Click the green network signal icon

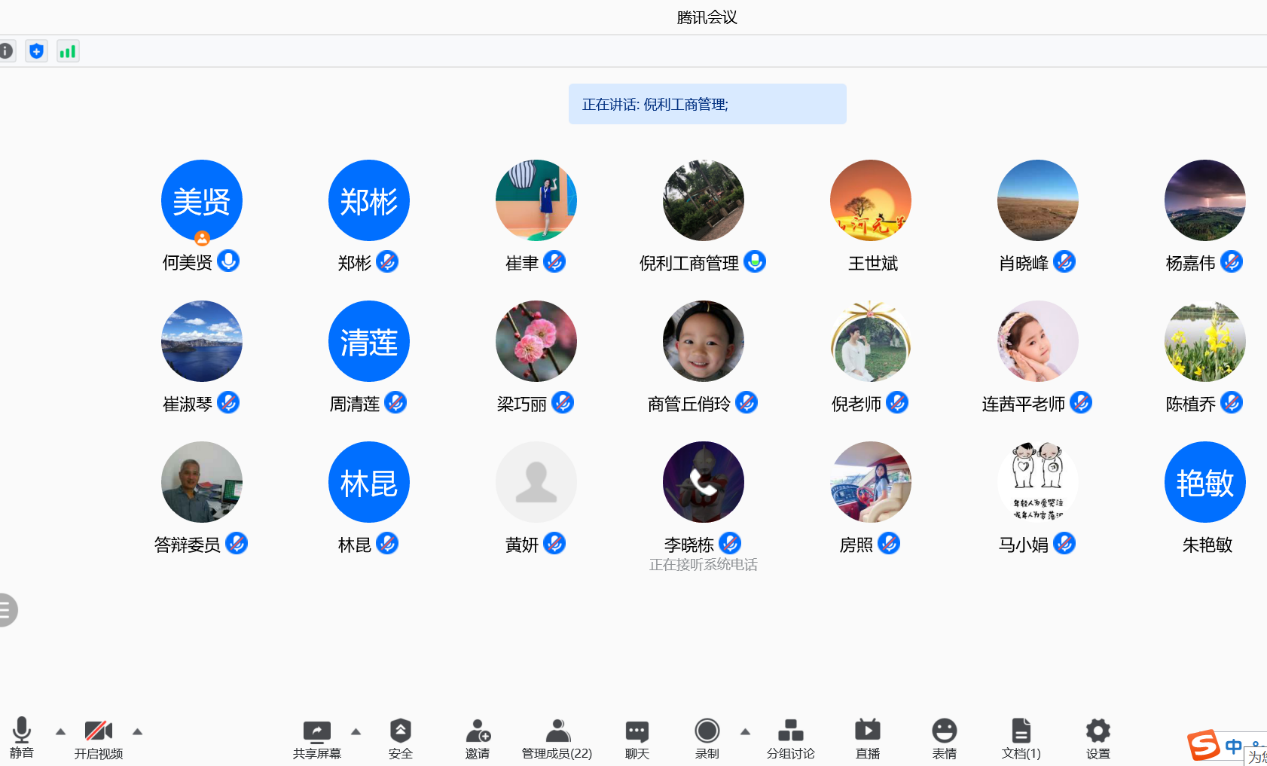(x=67, y=51)
